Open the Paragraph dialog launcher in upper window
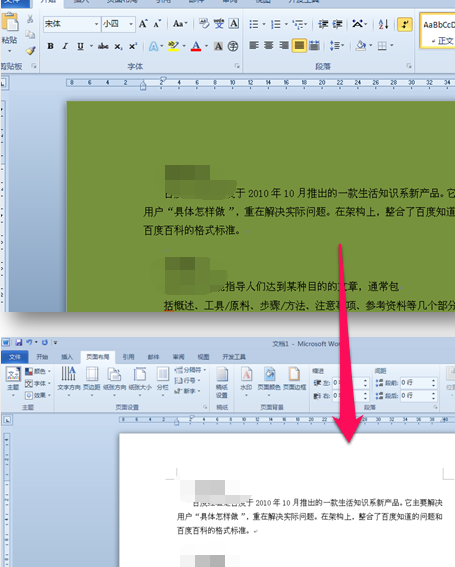The image size is (455, 567). [x=409, y=66]
